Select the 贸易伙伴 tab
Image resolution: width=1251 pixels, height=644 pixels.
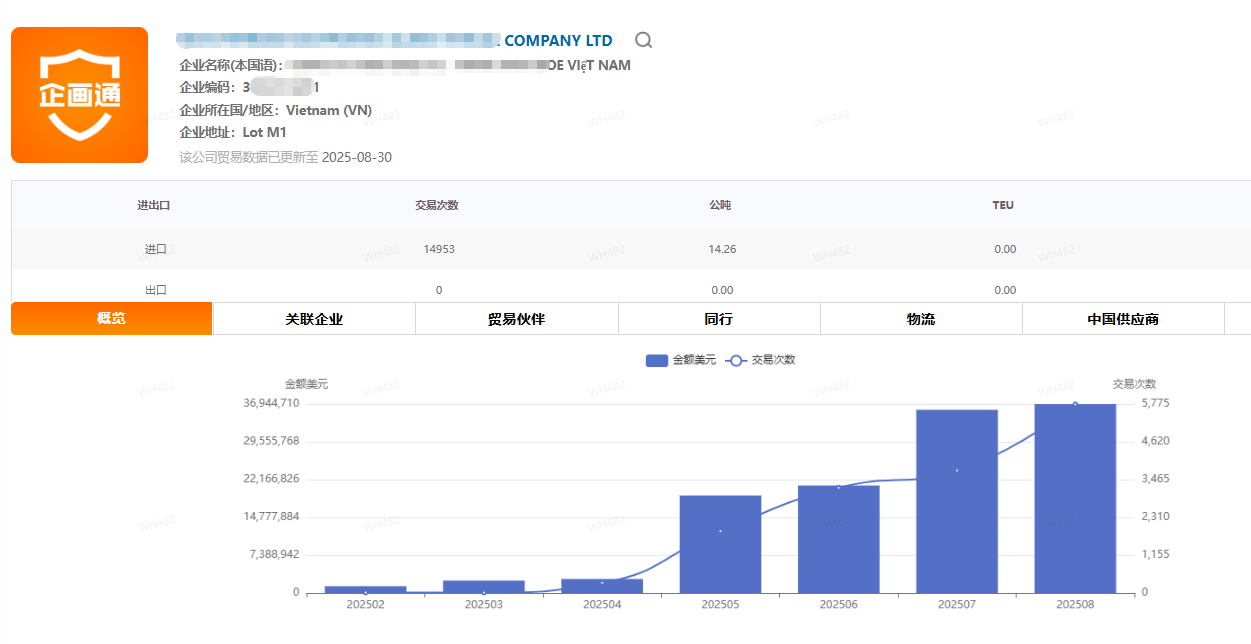pyautogui.click(x=516, y=319)
